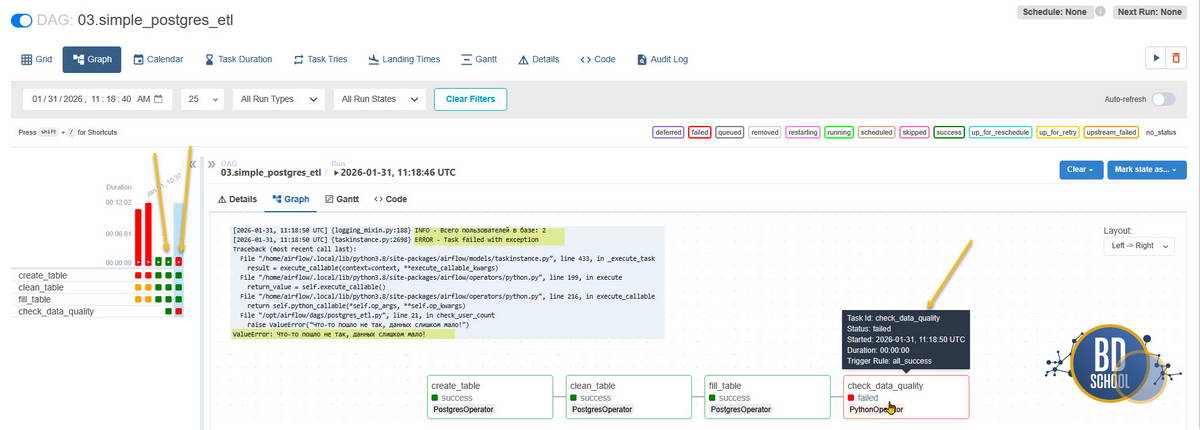
Task: Open the calendar picker icon in date field
Action: point(160,99)
